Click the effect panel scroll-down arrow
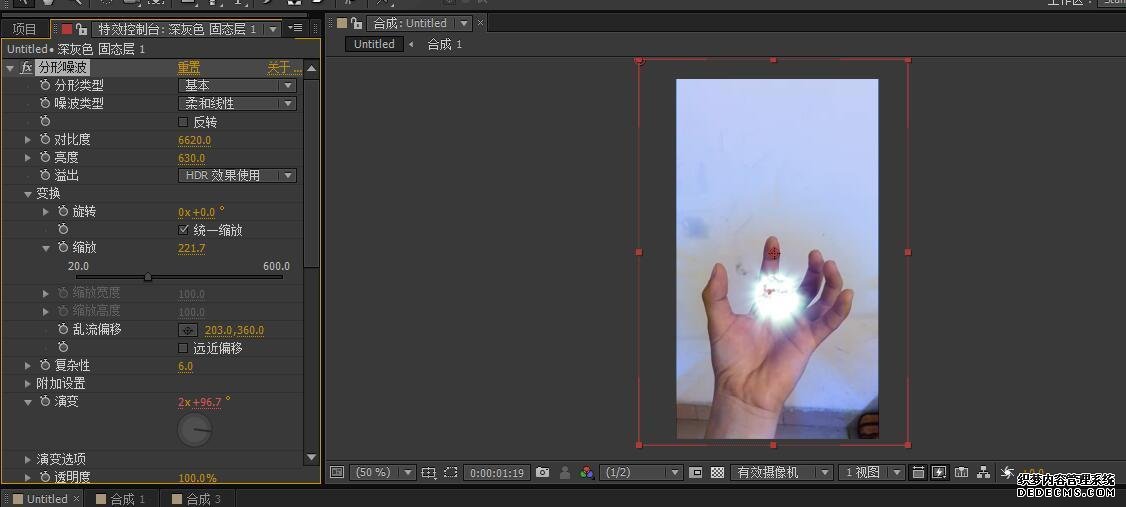 coord(311,457)
